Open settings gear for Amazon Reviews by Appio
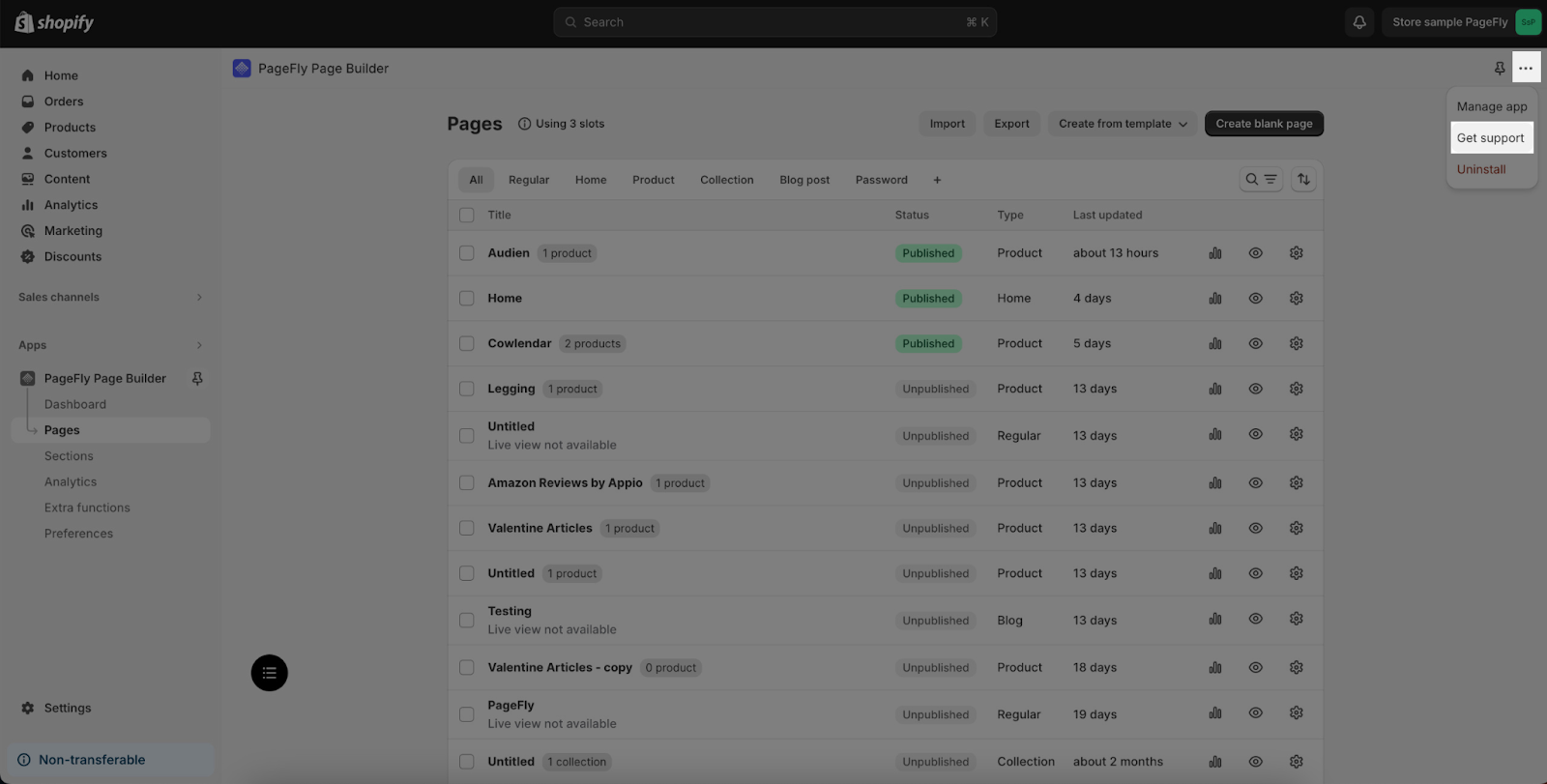This screenshot has width=1547, height=784. [x=1297, y=482]
